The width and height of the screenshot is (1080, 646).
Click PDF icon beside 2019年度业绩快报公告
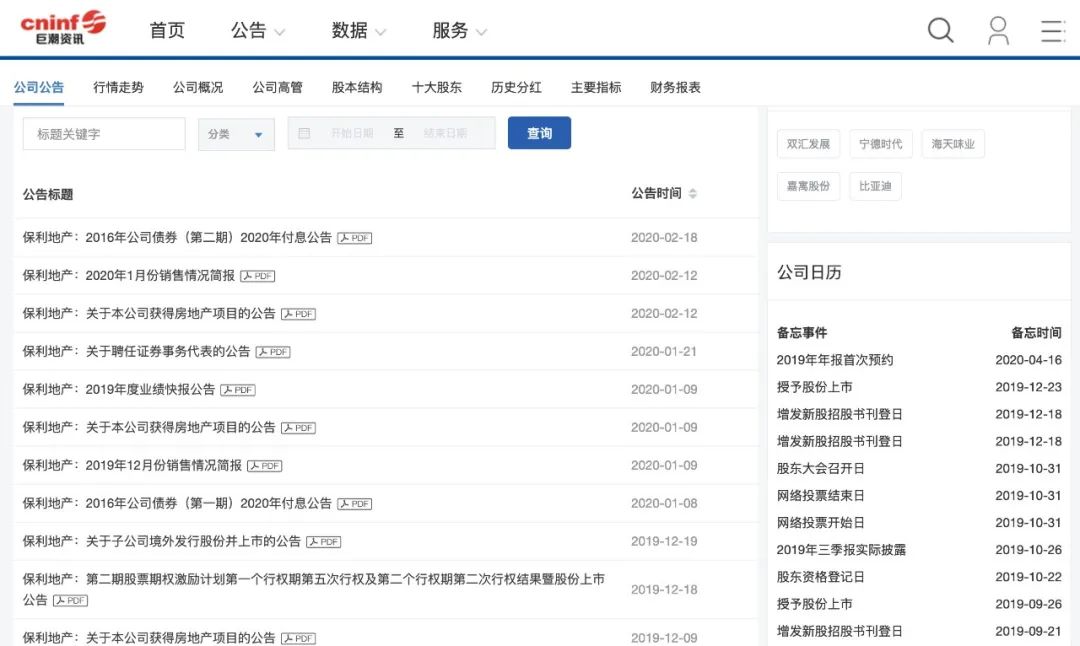click(237, 390)
